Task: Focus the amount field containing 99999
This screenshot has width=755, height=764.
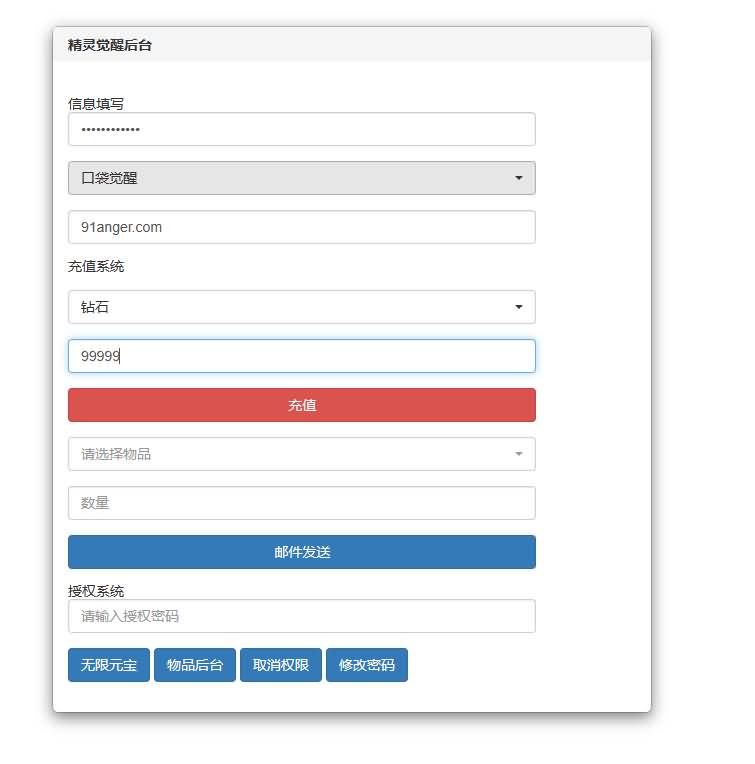Action: 301,356
